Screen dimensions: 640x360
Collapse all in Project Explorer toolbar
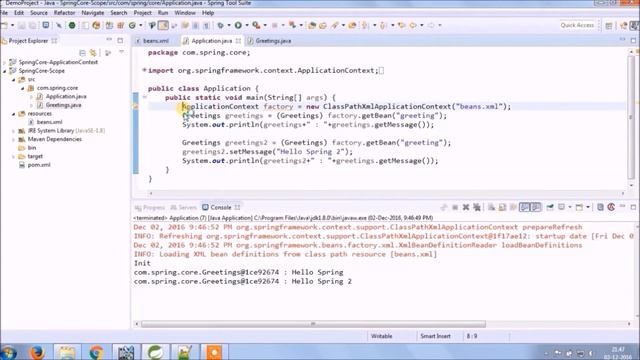coord(82,53)
